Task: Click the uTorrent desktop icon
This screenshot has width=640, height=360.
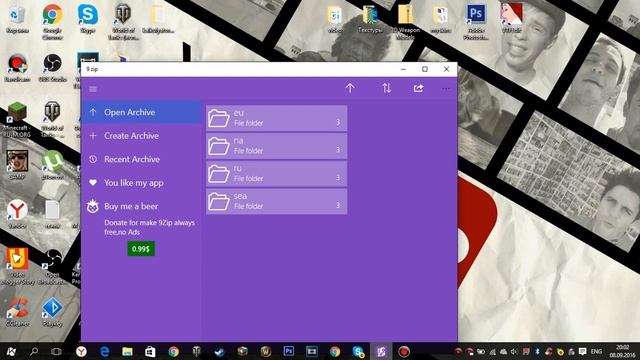Action: (53, 164)
